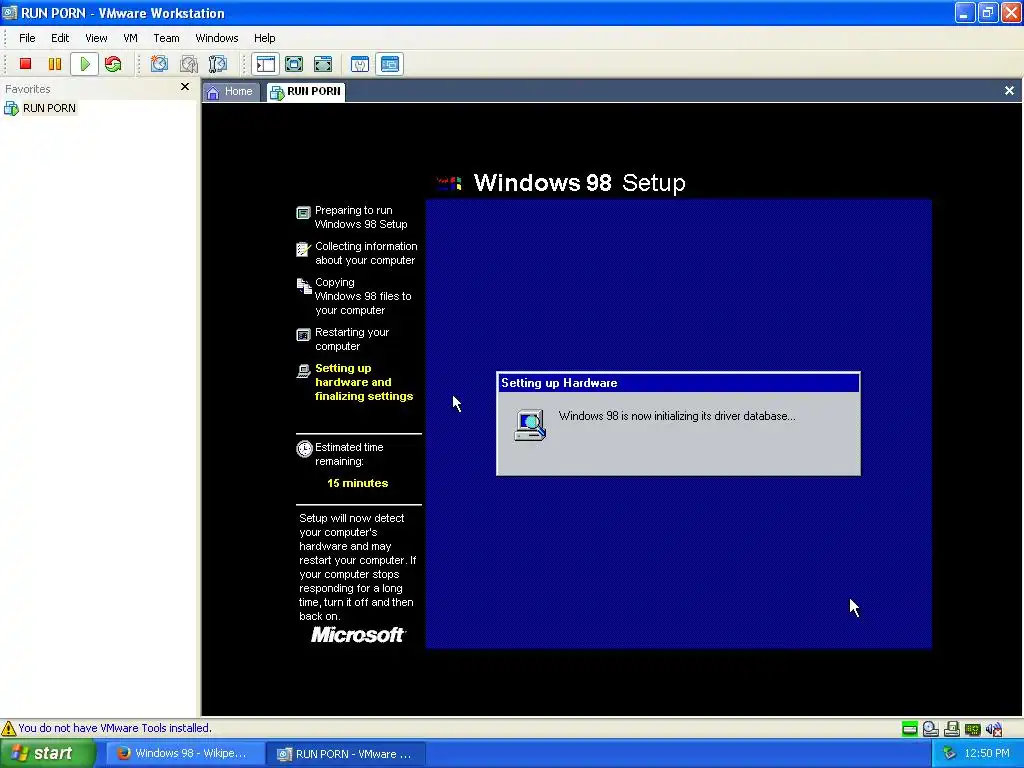
Task: Toggle the sidebar view toolbar icon
Action: tap(266, 64)
